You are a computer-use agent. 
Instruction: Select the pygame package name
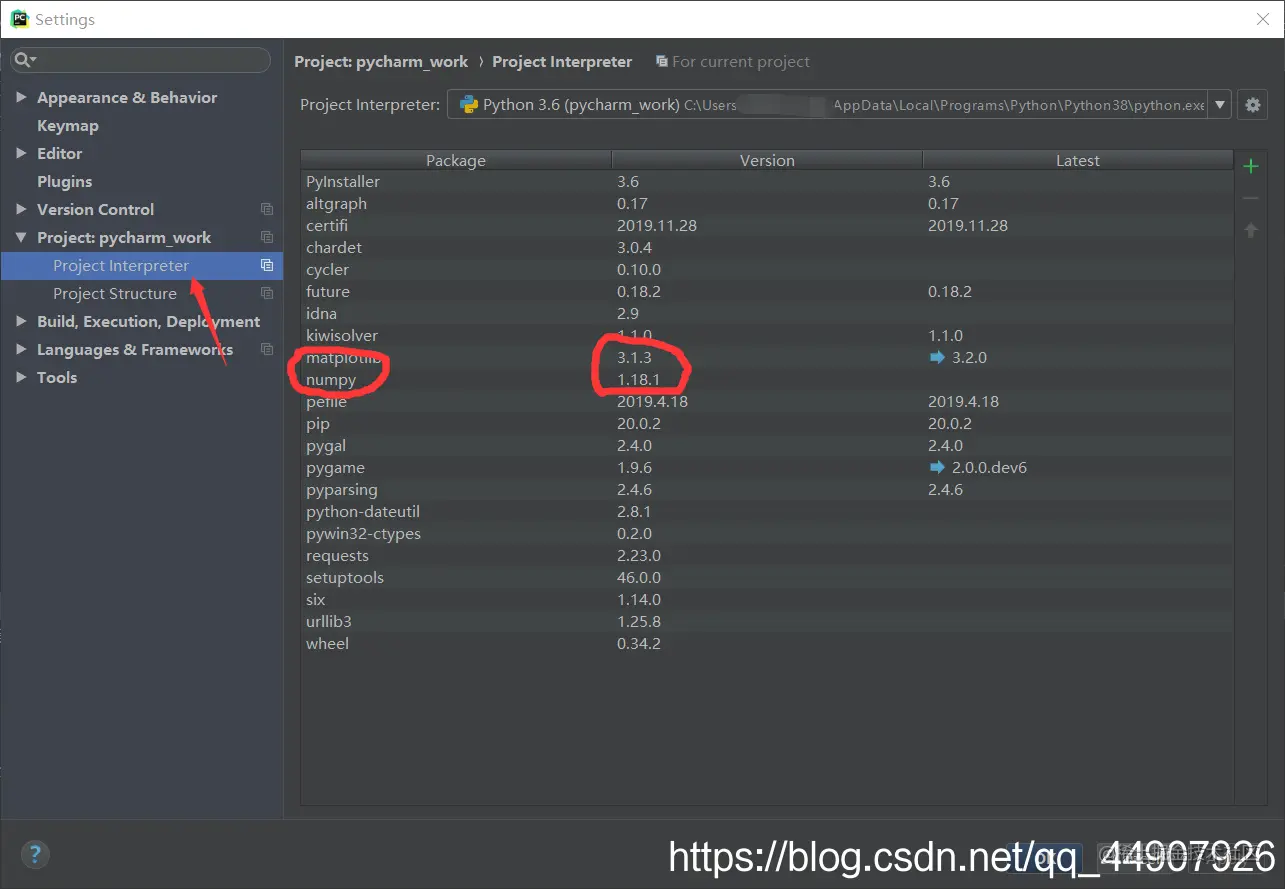(x=335, y=468)
